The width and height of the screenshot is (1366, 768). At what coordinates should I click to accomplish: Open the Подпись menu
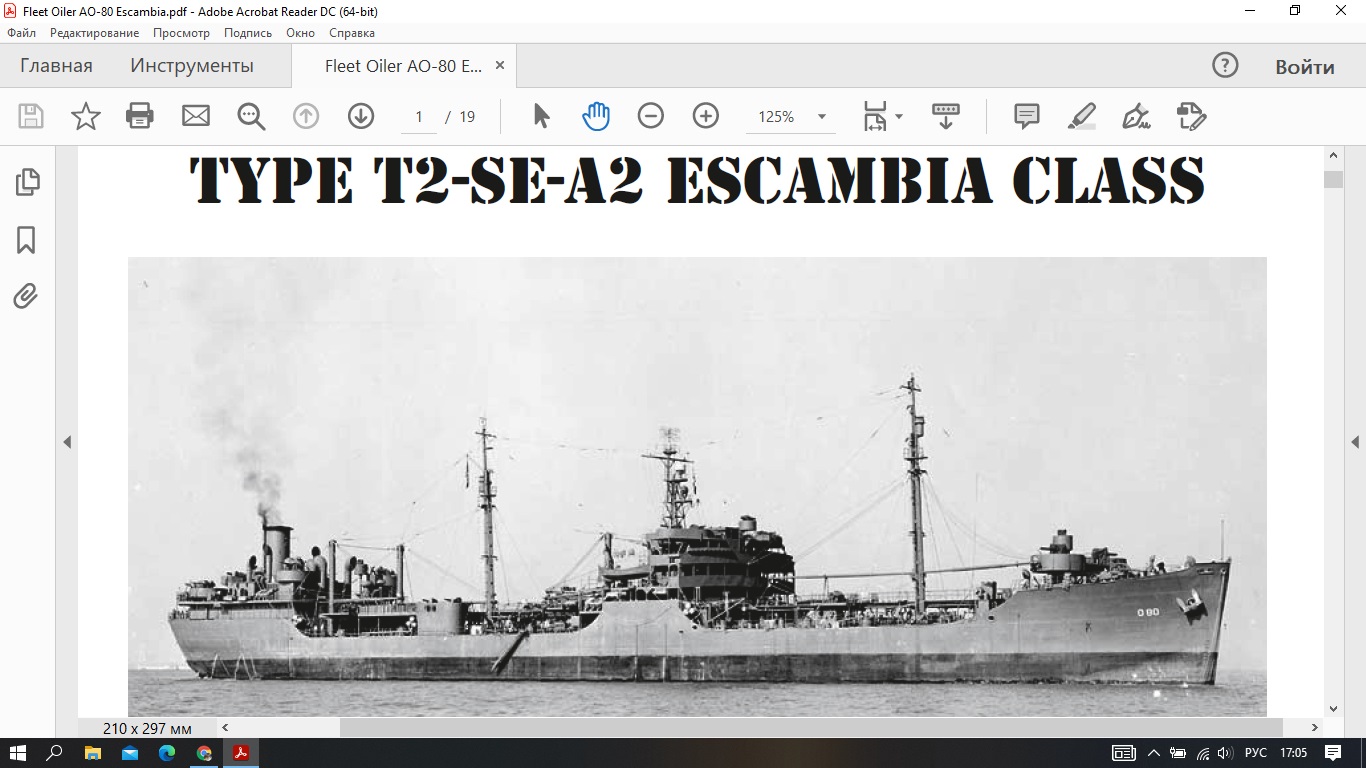click(x=248, y=33)
